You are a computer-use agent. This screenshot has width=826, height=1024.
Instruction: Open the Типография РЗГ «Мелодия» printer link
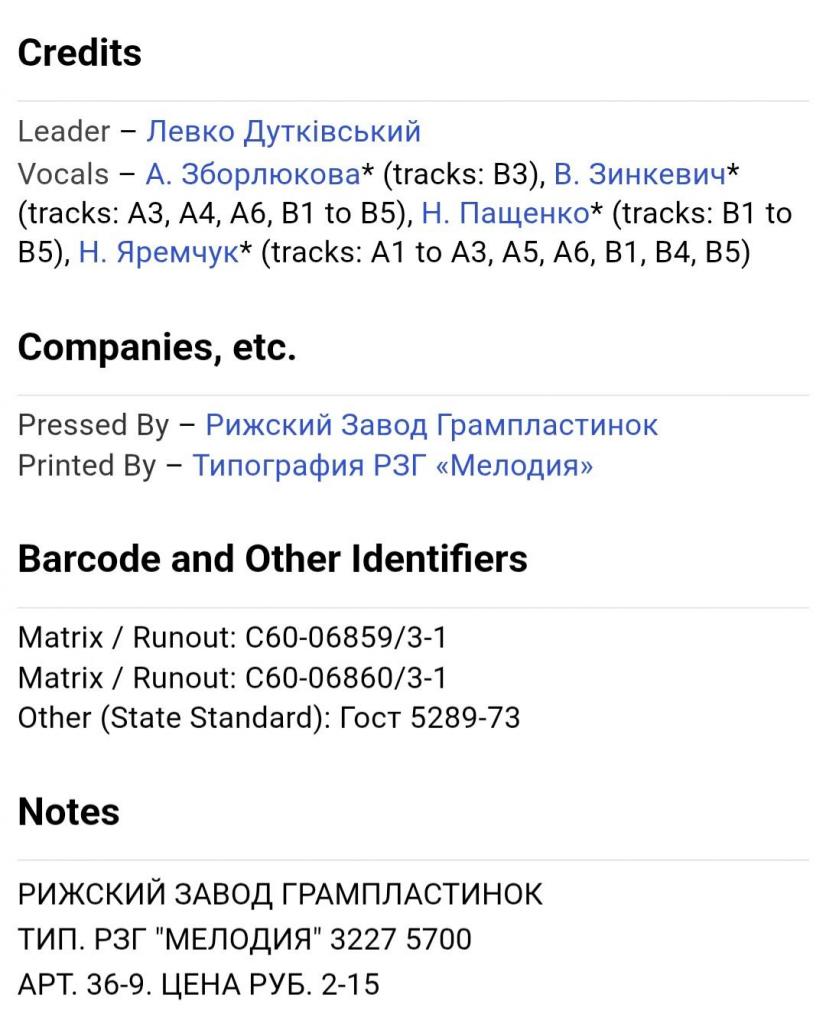392,466
